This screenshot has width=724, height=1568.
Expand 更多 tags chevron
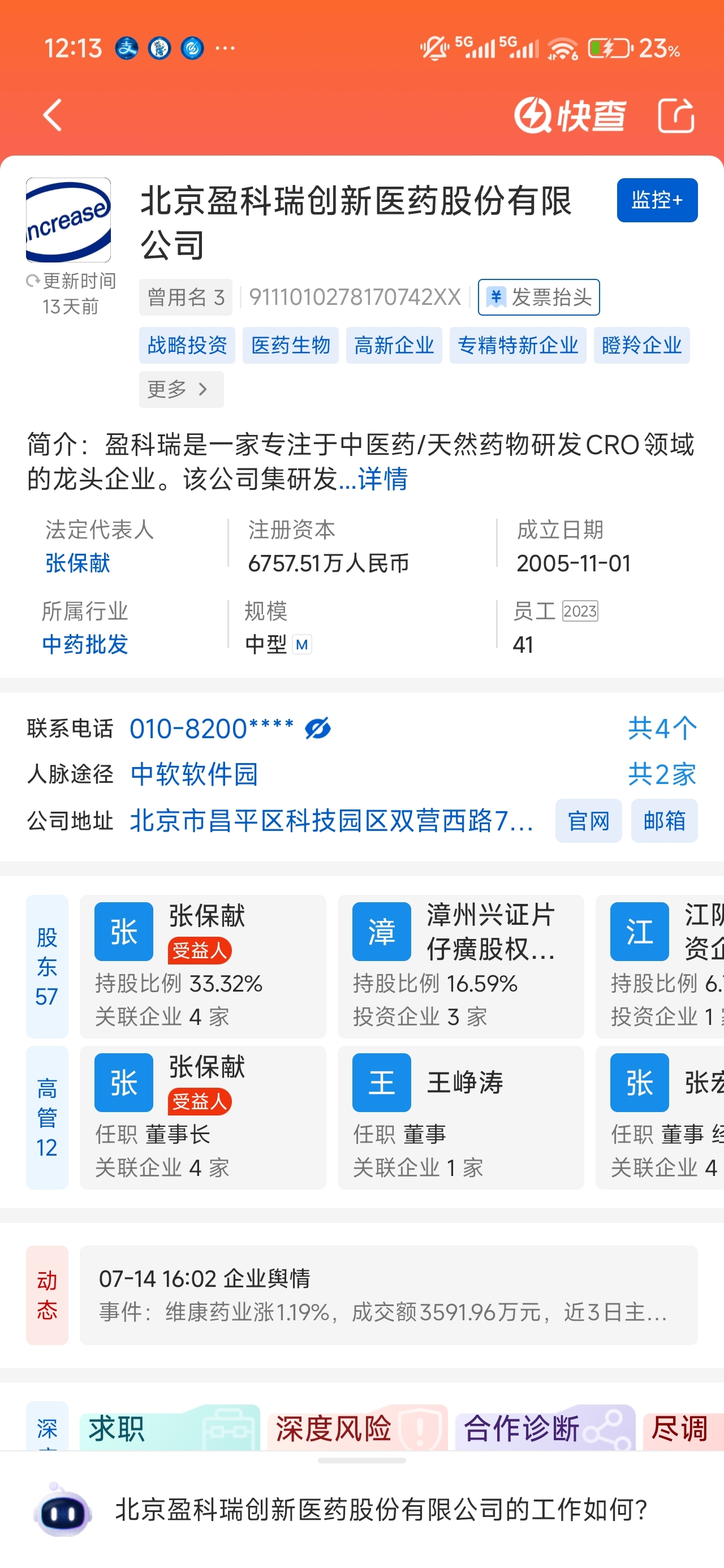182,389
